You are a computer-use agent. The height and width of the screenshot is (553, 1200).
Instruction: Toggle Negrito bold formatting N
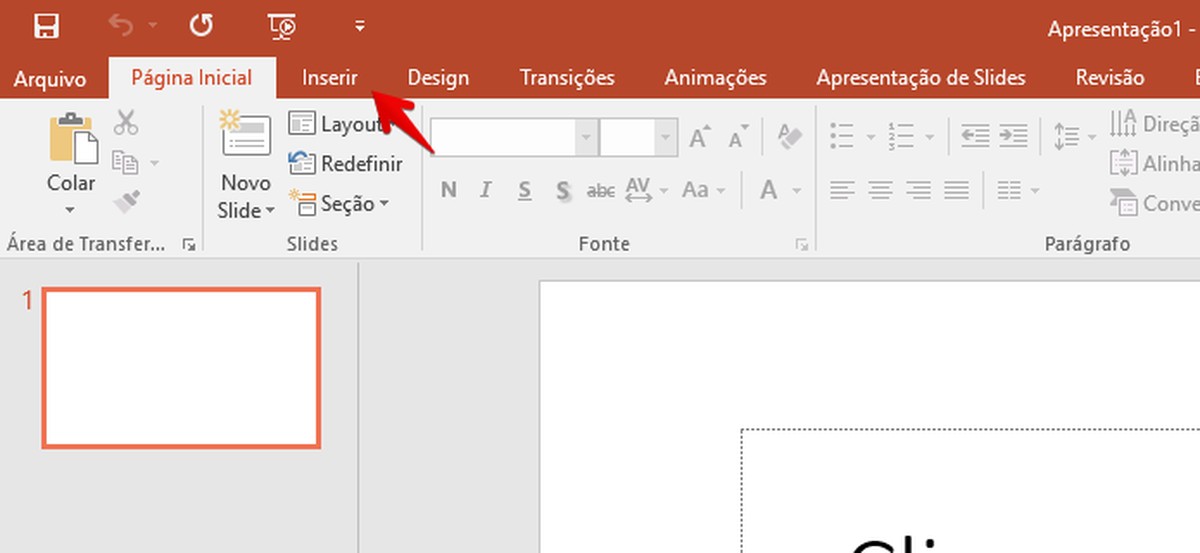click(x=448, y=190)
